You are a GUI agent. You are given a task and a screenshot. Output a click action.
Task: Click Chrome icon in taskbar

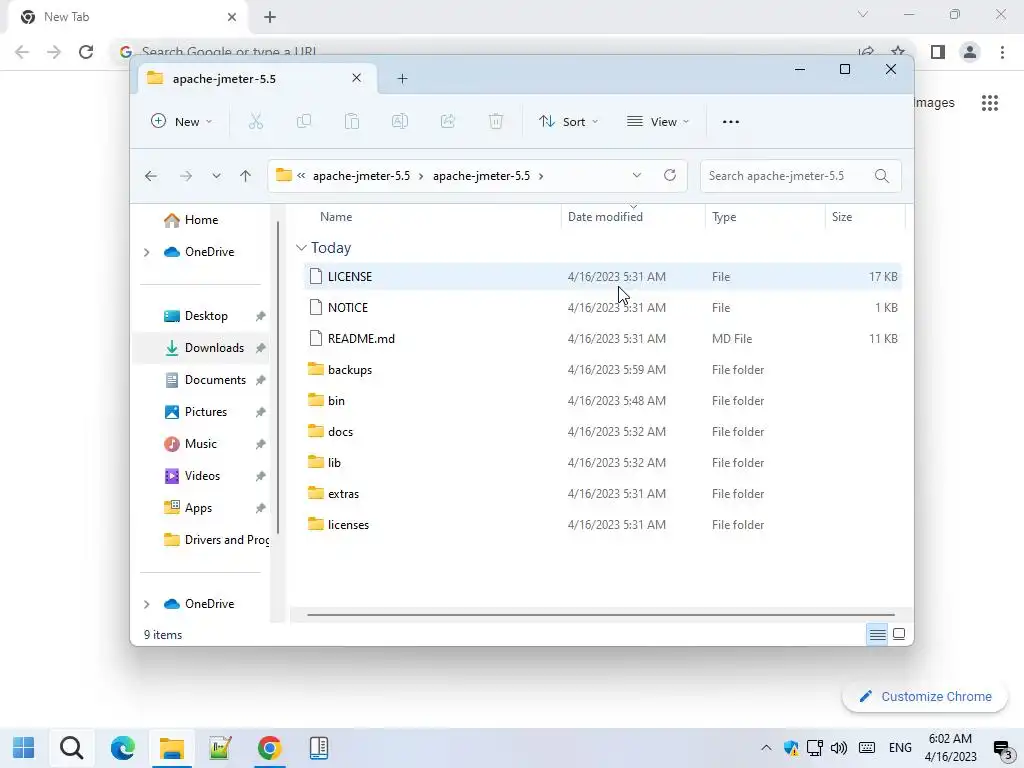[269, 748]
